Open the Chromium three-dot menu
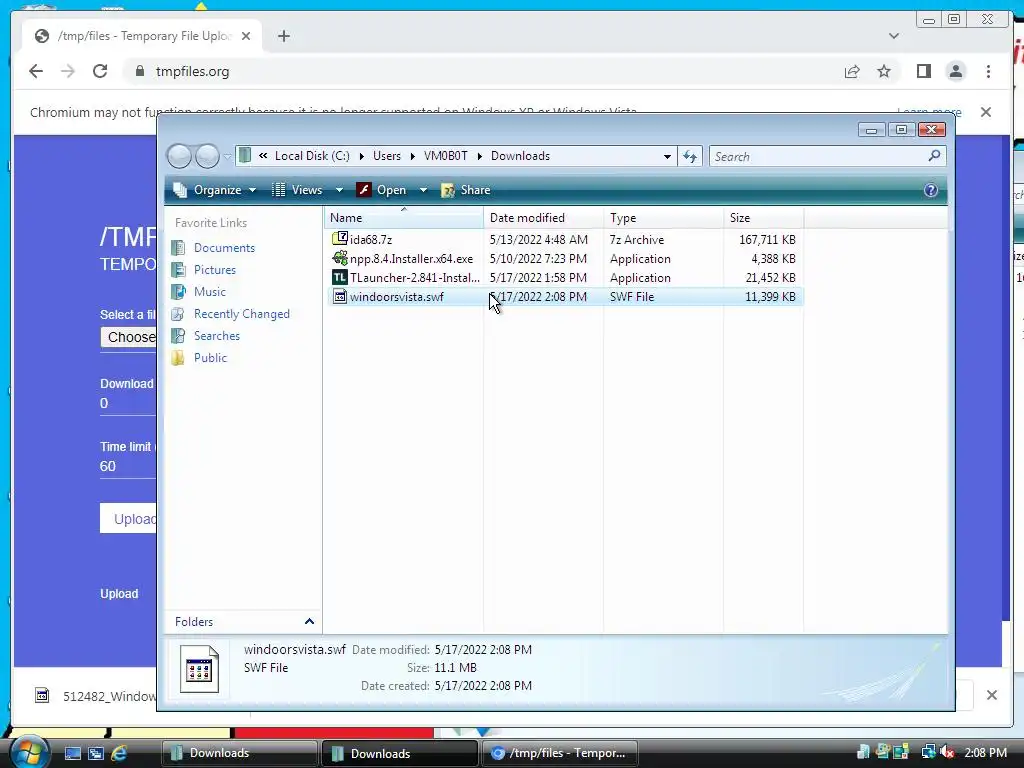Image resolution: width=1024 pixels, height=768 pixels. pos(988,71)
